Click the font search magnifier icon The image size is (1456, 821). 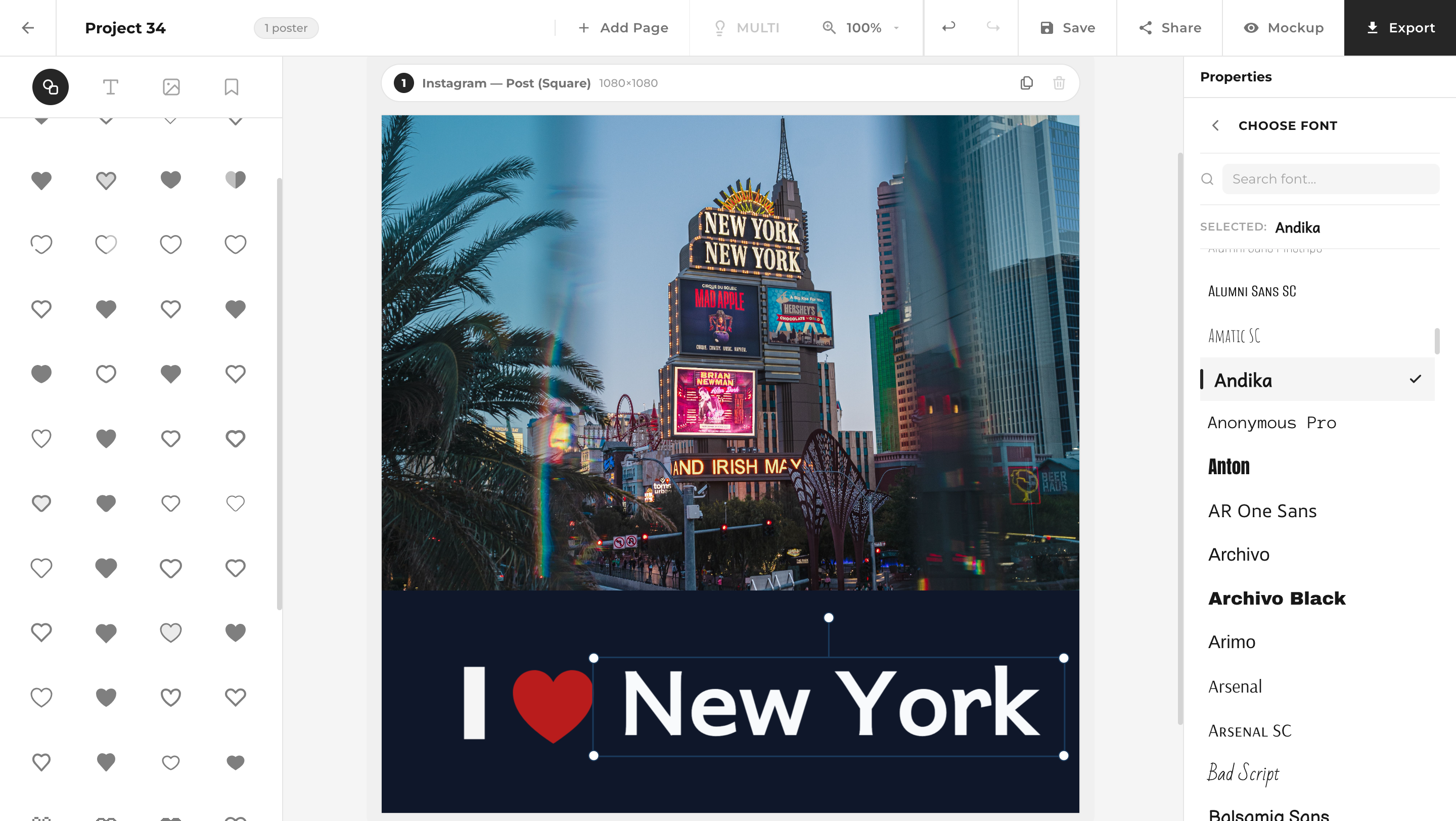pyautogui.click(x=1207, y=179)
